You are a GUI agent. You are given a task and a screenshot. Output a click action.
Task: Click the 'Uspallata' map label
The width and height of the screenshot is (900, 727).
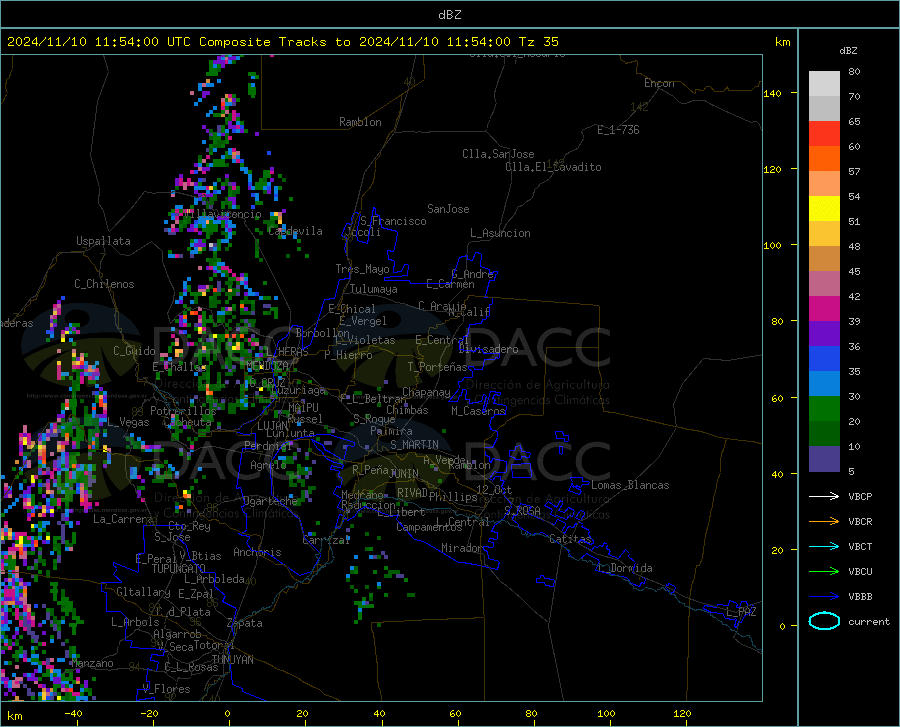103,241
